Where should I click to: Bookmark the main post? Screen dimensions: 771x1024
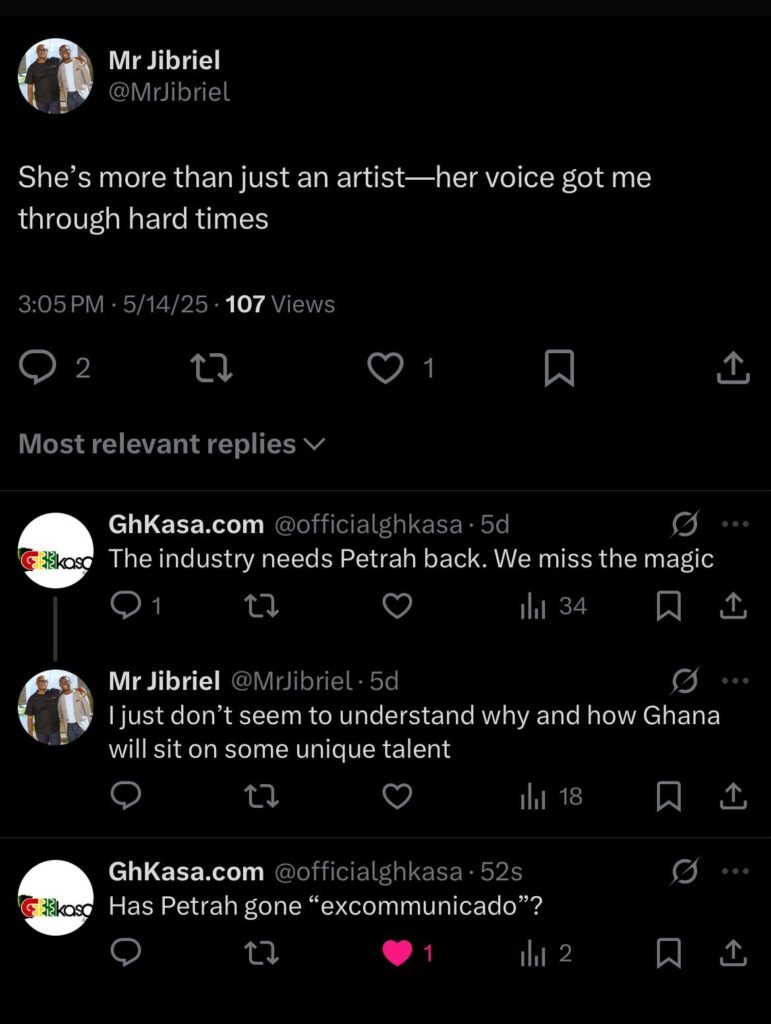559,369
